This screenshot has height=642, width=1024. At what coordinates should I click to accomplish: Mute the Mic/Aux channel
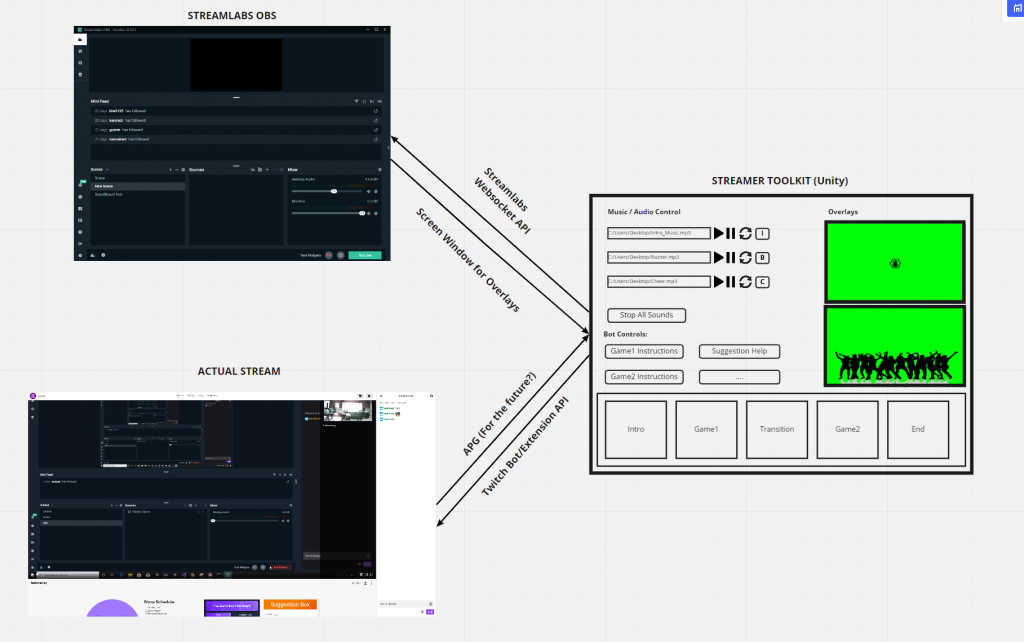tap(369, 213)
